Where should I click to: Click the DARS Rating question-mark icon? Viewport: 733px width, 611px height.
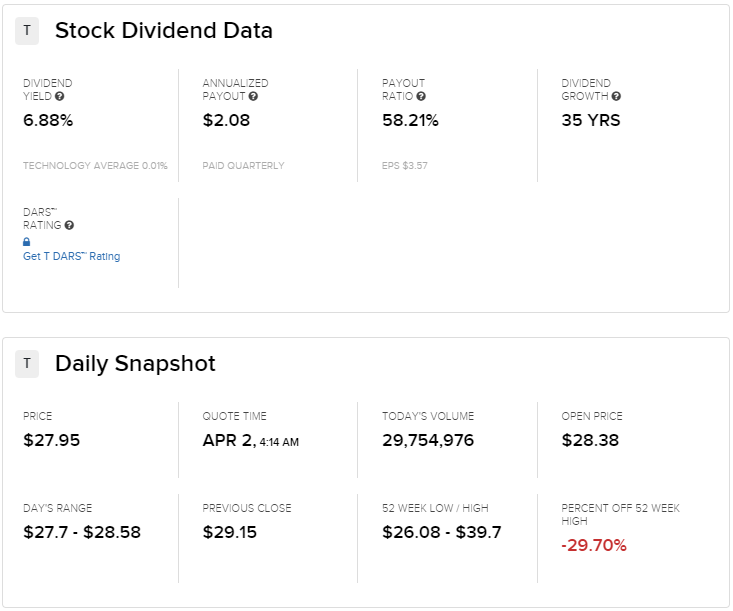click(69, 226)
